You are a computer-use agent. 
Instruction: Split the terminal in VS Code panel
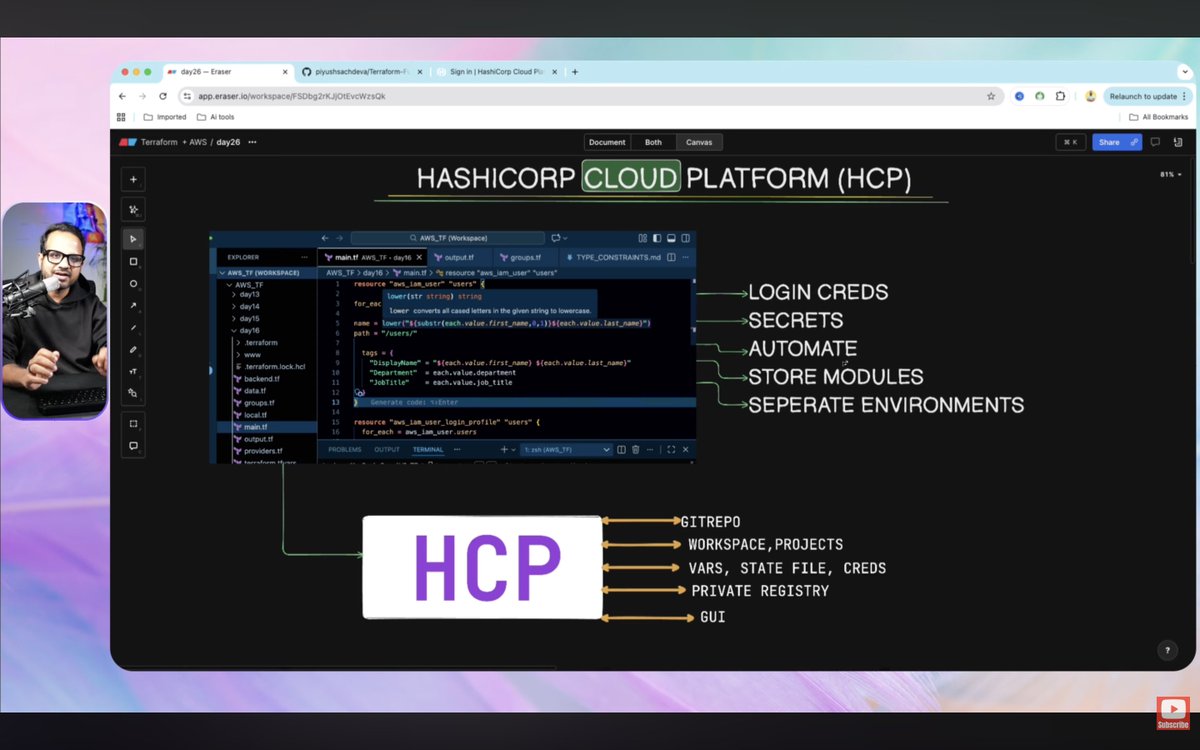pos(622,450)
